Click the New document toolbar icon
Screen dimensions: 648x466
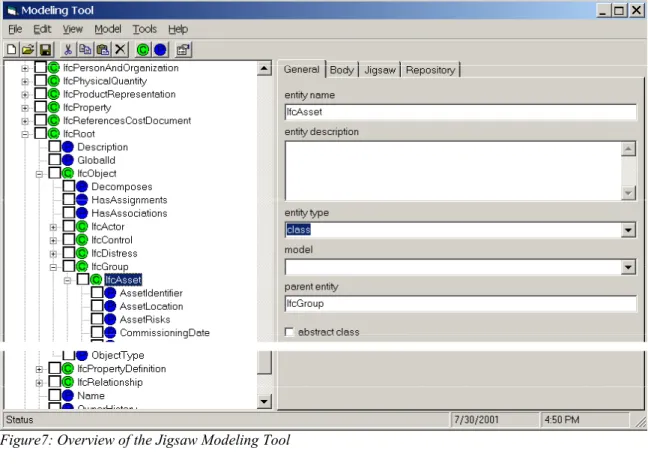12,50
